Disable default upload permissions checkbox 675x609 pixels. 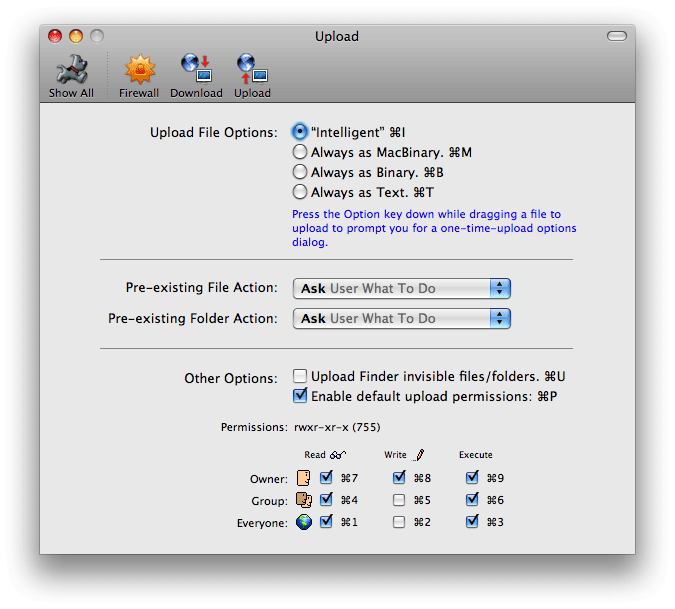(300, 396)
